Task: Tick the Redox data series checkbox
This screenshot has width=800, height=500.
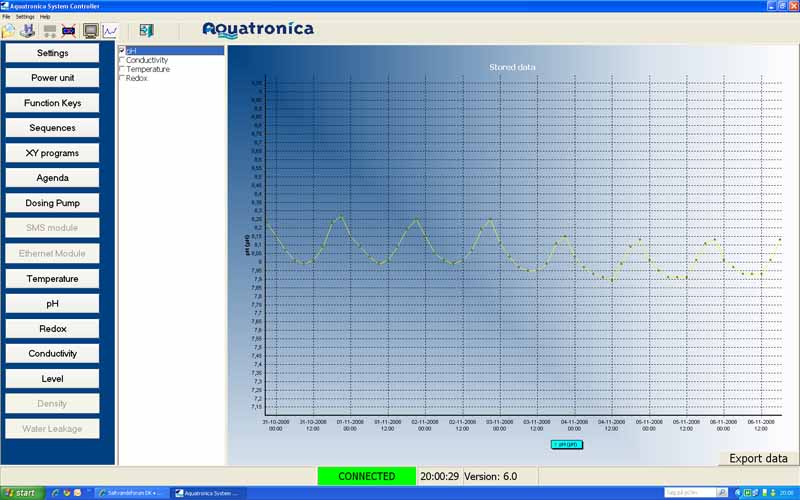Action: click(122, 78)
